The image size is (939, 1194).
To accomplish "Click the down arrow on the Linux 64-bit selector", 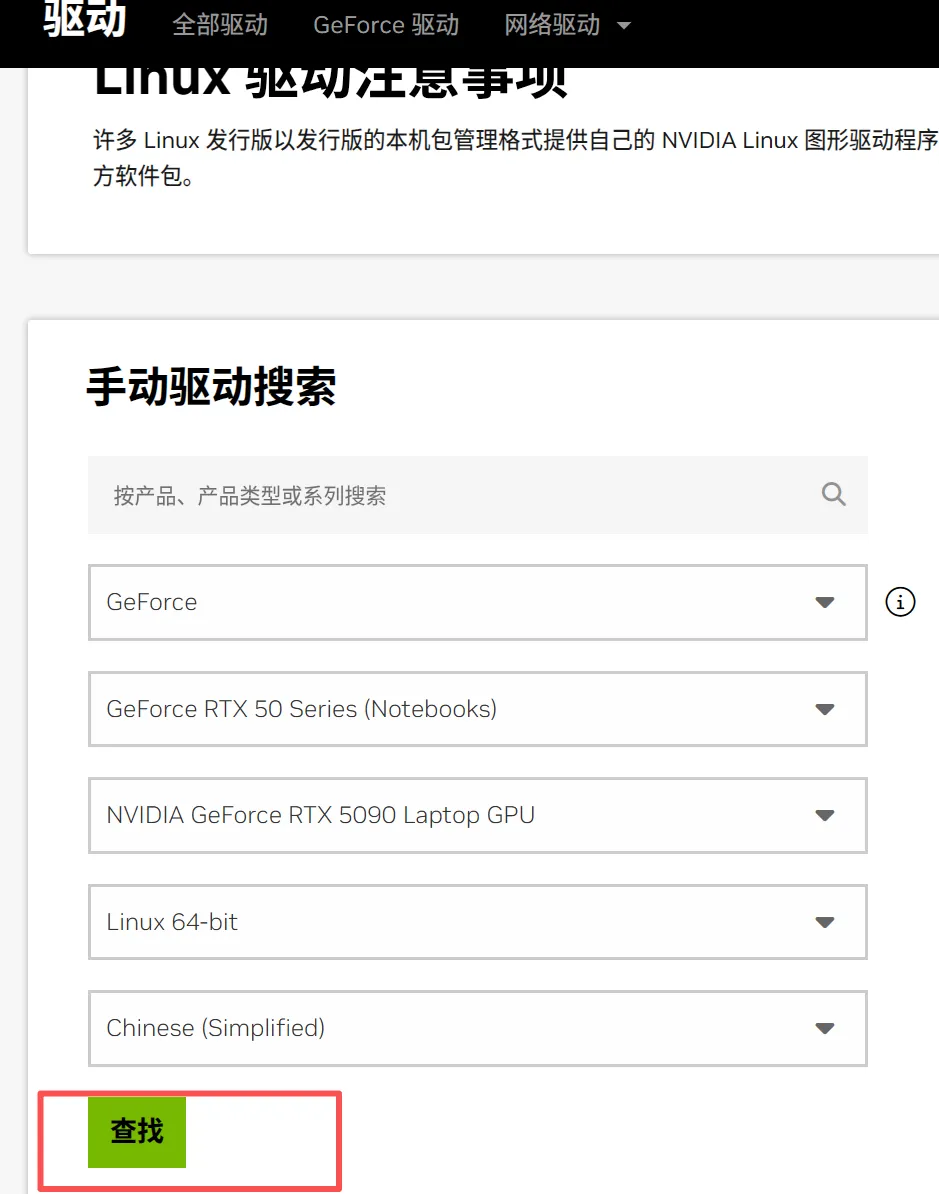I will 824,922.
